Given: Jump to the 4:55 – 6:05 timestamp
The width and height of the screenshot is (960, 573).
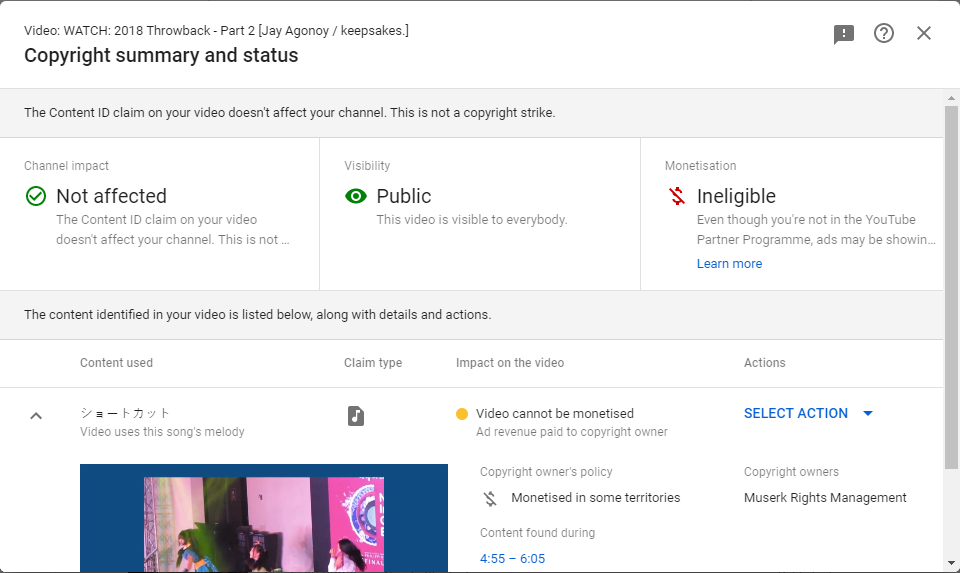Looking at the screenshot, I should point(512,559).
